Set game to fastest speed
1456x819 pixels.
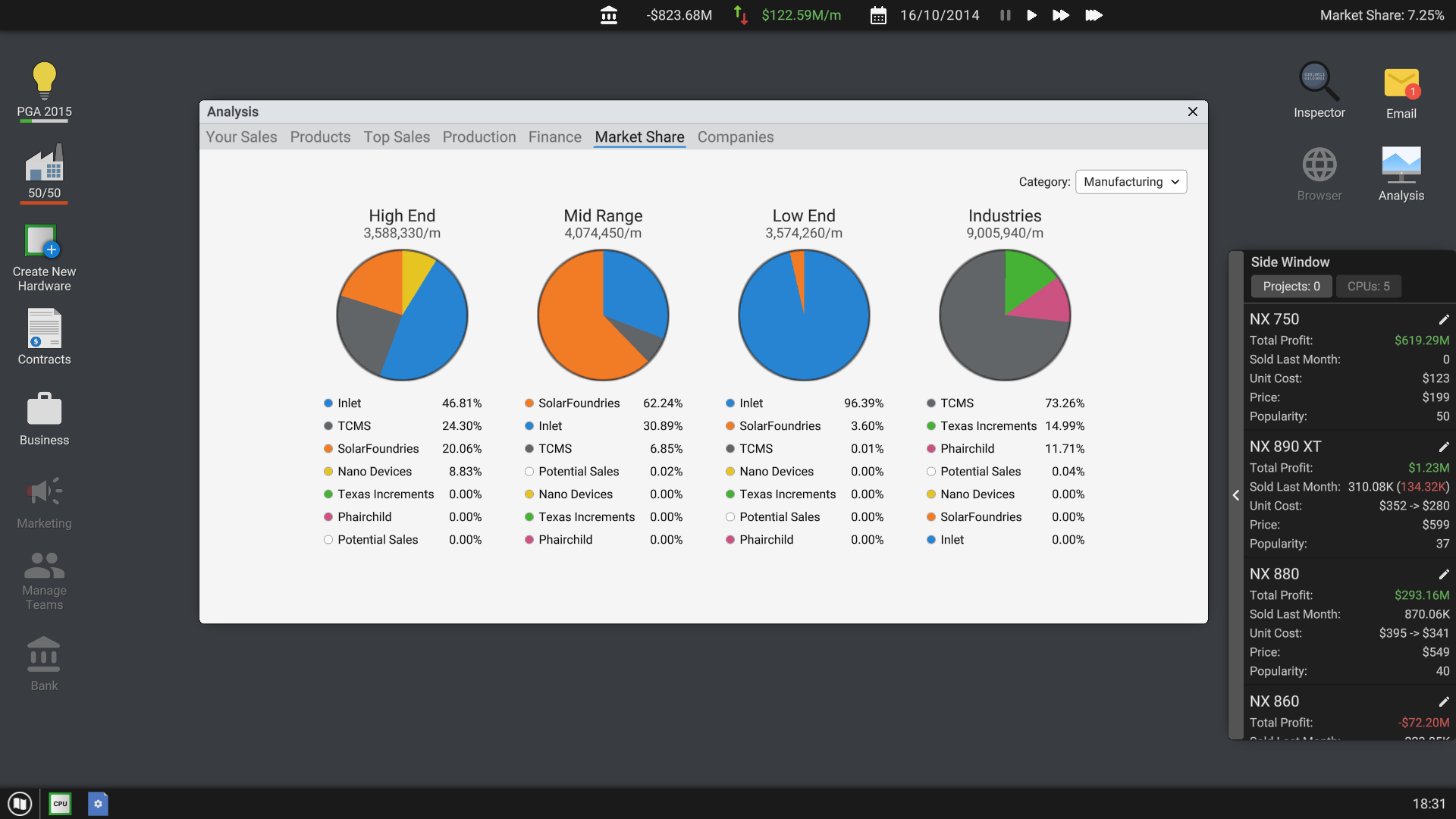(1094, 15)
